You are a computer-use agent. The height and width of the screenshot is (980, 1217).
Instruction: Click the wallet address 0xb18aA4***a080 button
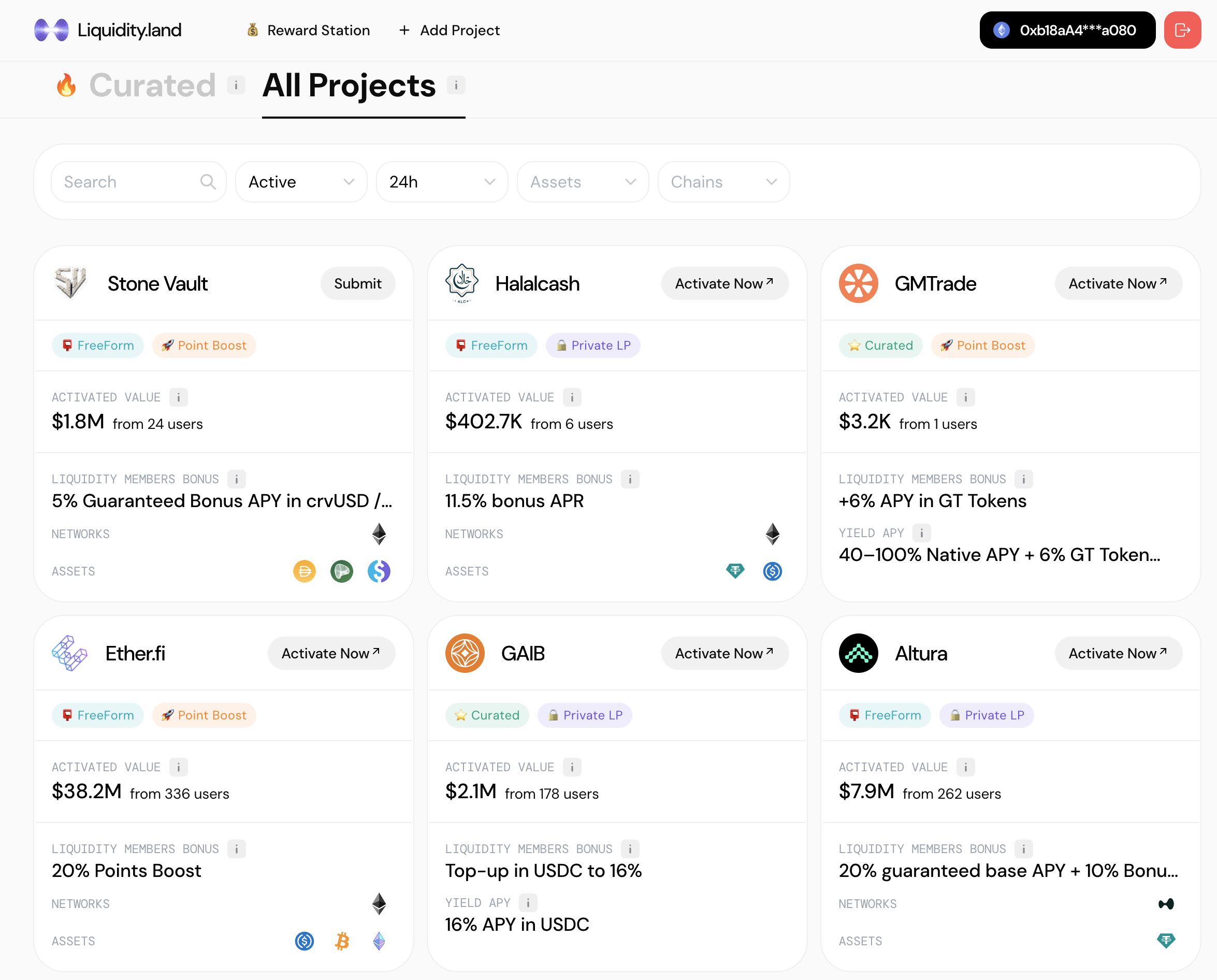(x=1067, y=30)
